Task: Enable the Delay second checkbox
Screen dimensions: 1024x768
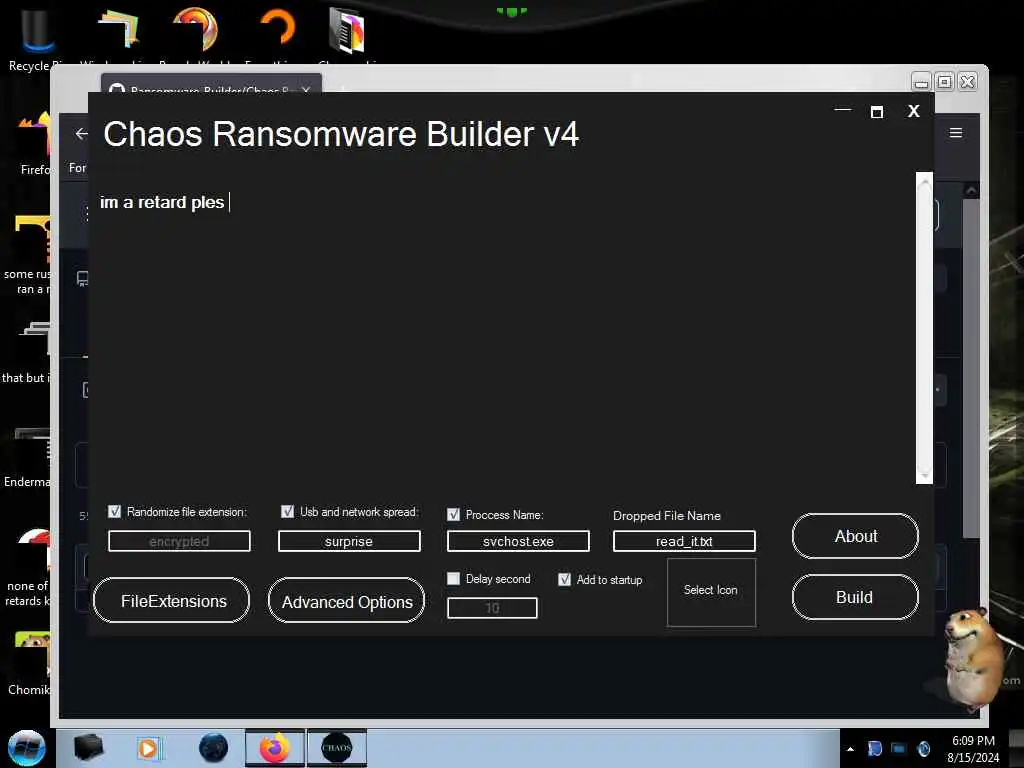Action: point(453,579)
